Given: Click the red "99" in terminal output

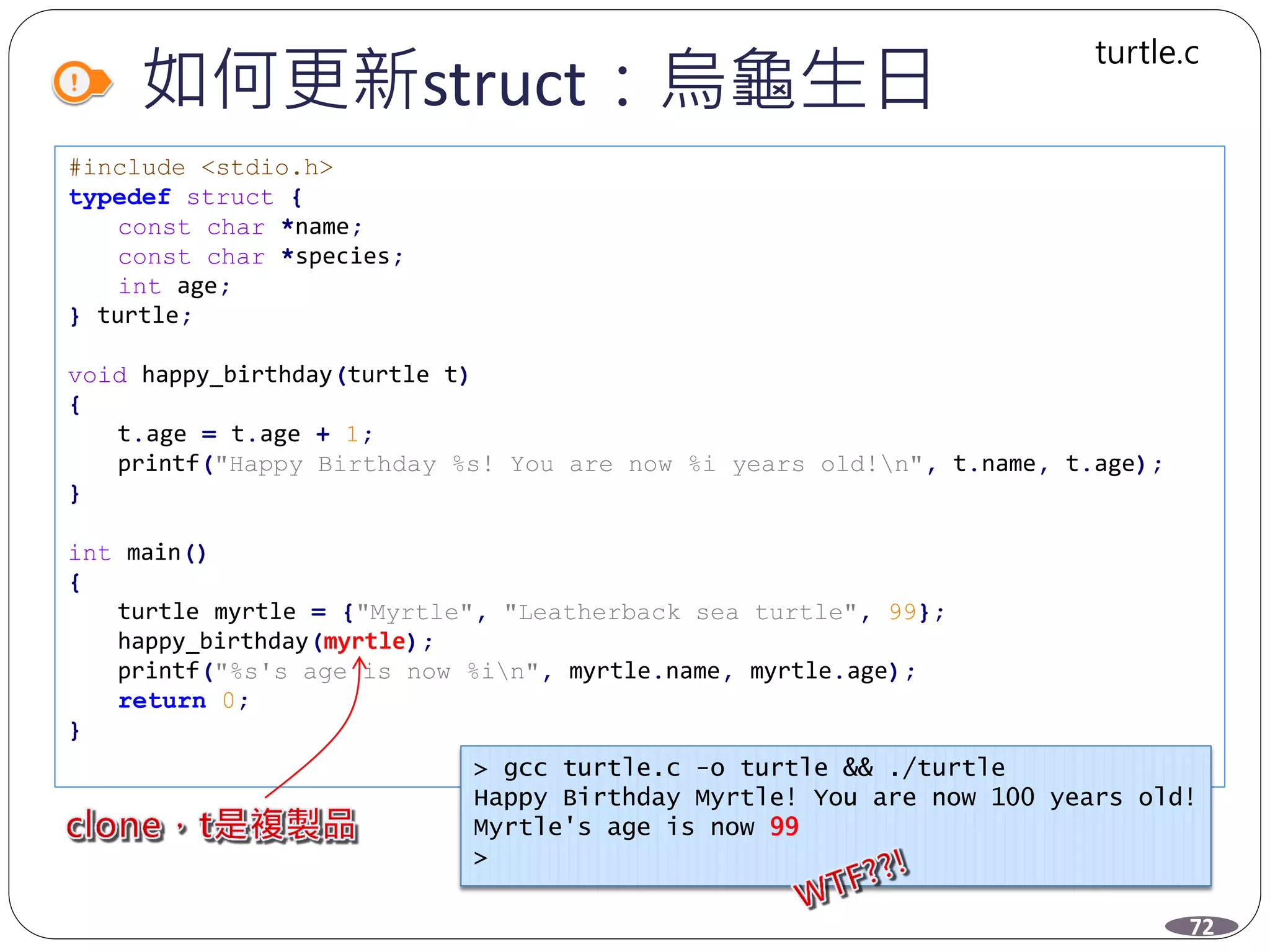Looking at the screenshot, I should [784, 827].
